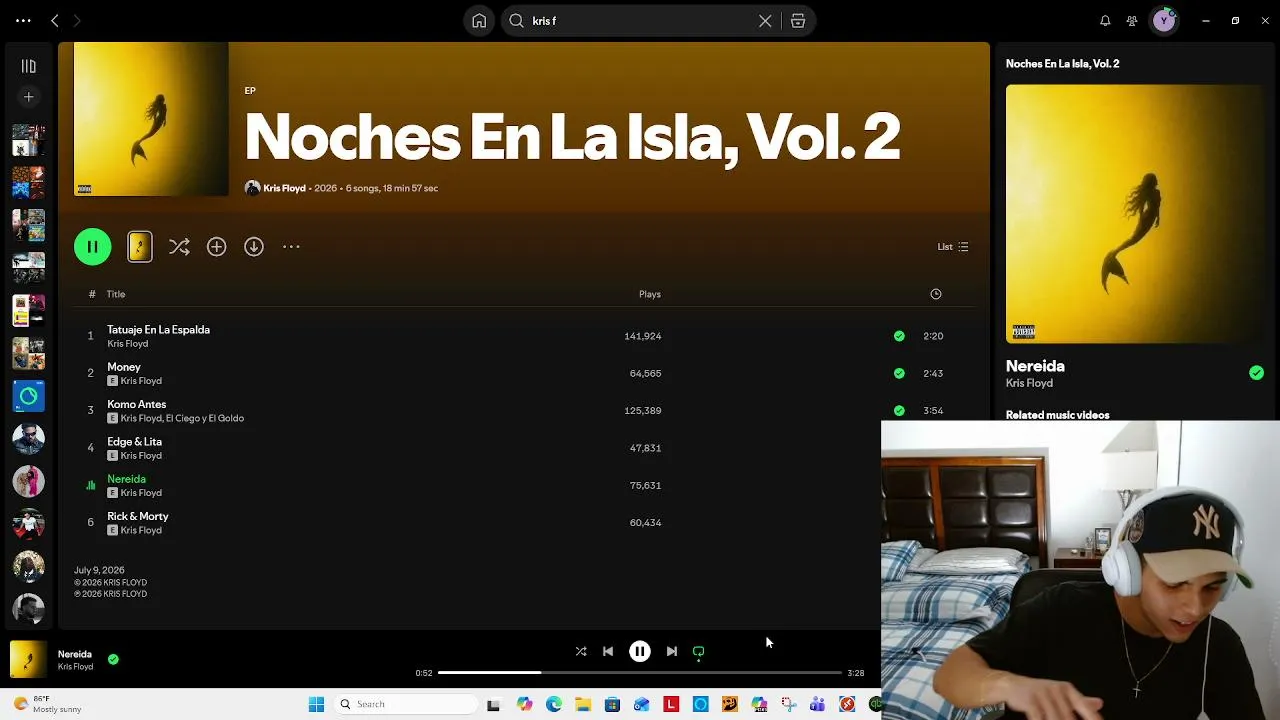Open the red L app on taskbar
Screen dimensions: 1280x720
pos(671,705)
